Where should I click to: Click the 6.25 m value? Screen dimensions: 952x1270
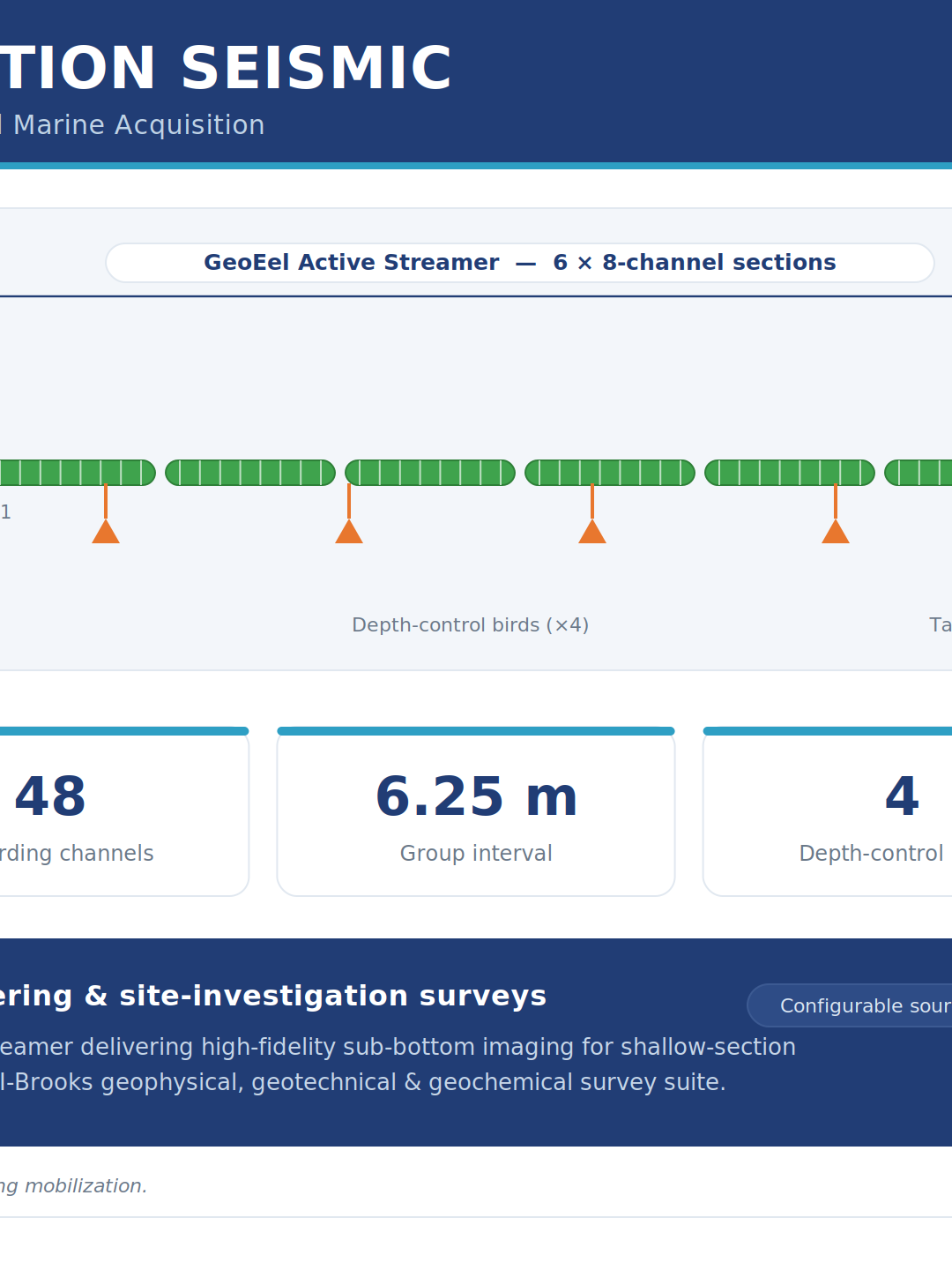coord(476,797)
